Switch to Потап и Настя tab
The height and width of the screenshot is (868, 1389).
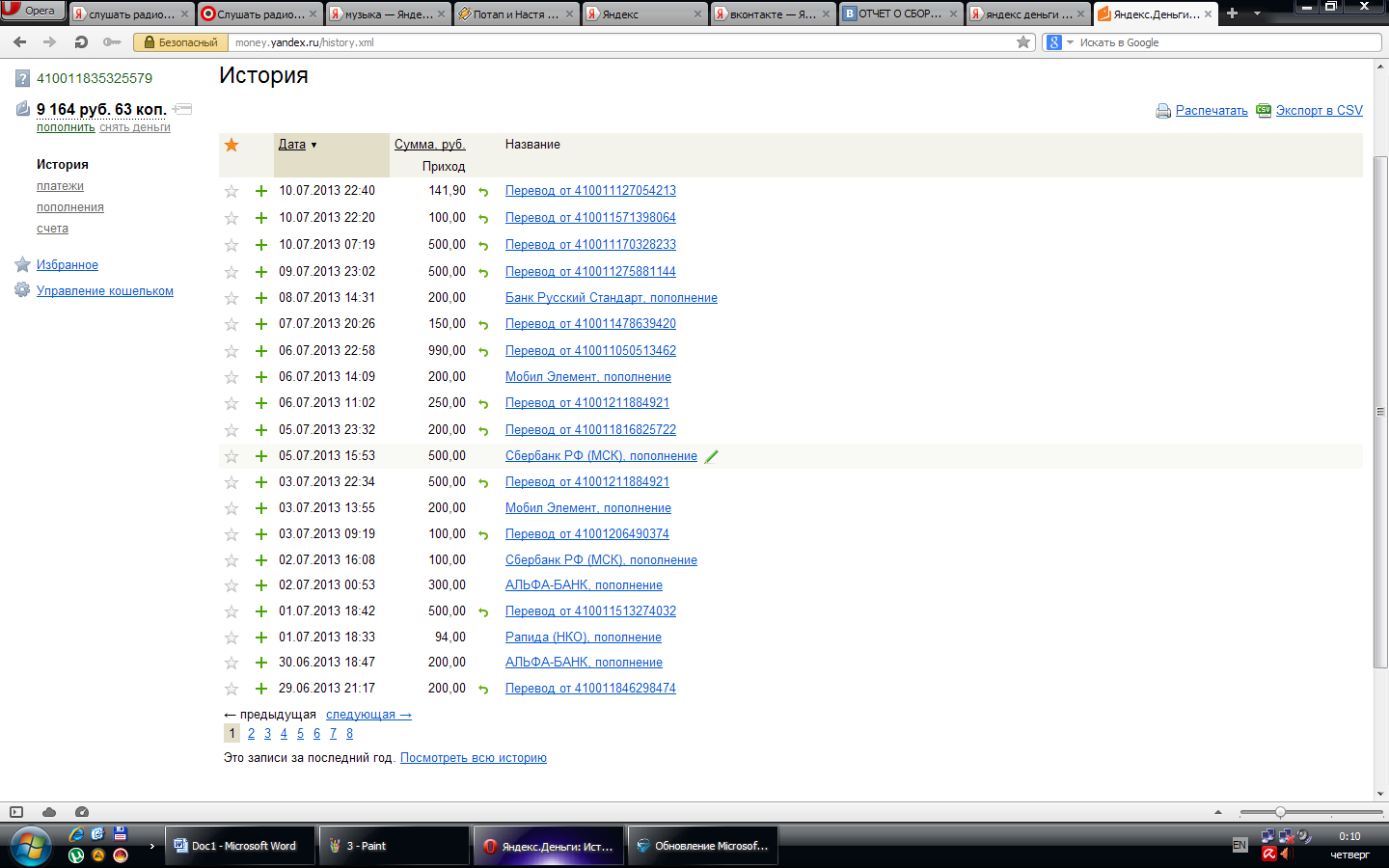pos(516,14)
